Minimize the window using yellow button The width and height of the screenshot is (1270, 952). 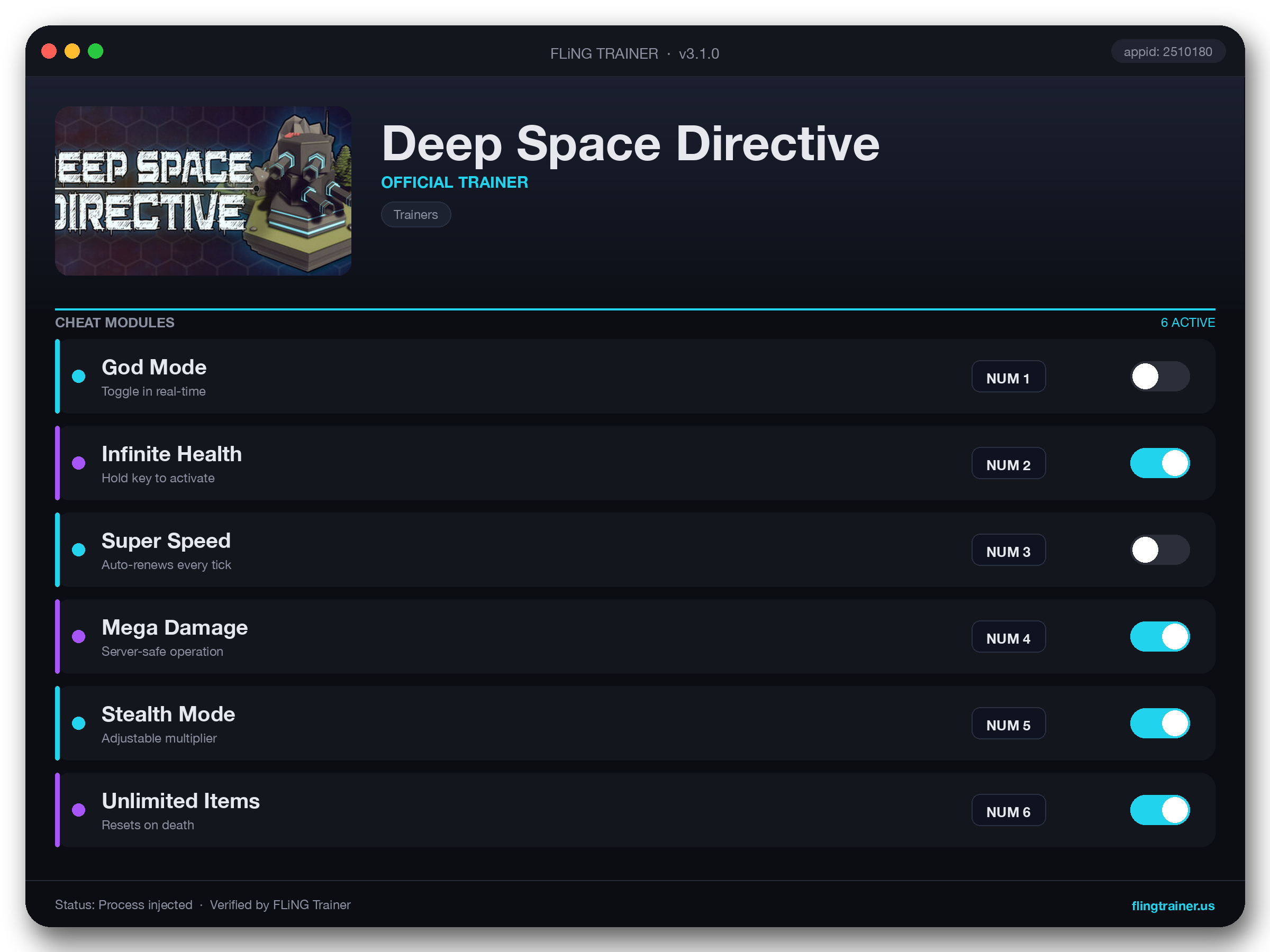[72, 52]
